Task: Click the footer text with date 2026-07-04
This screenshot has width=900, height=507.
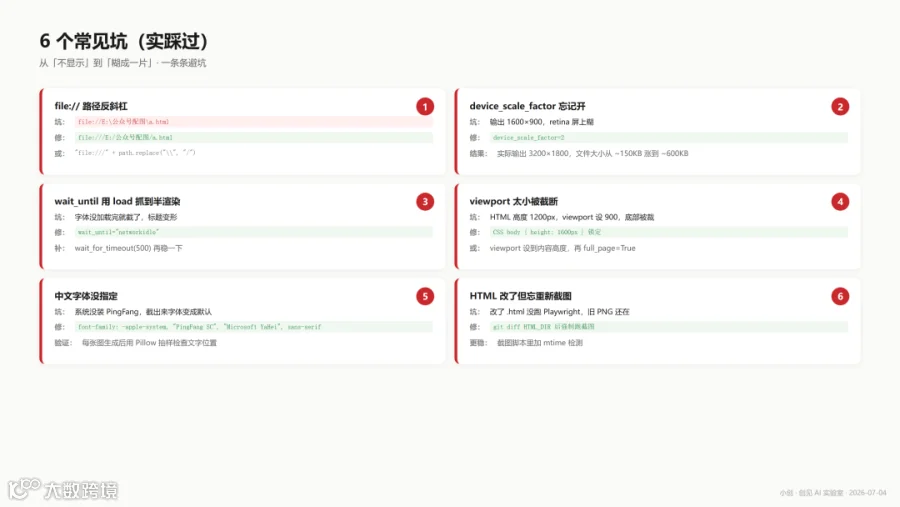Action: [x=833, y=493]
